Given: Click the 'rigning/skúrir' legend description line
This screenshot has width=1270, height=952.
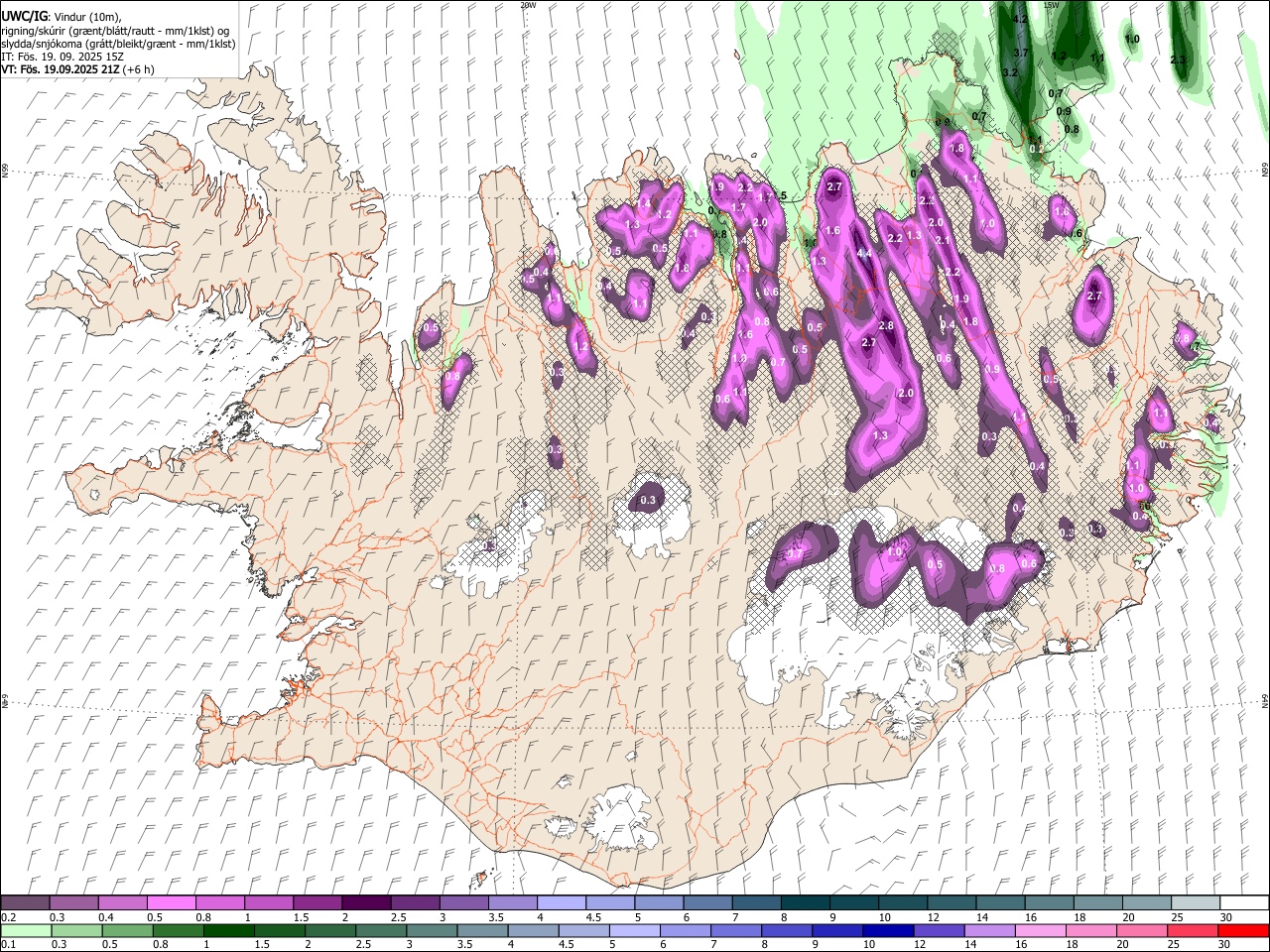Looking at the screenshot, I should tap(115, 31).
